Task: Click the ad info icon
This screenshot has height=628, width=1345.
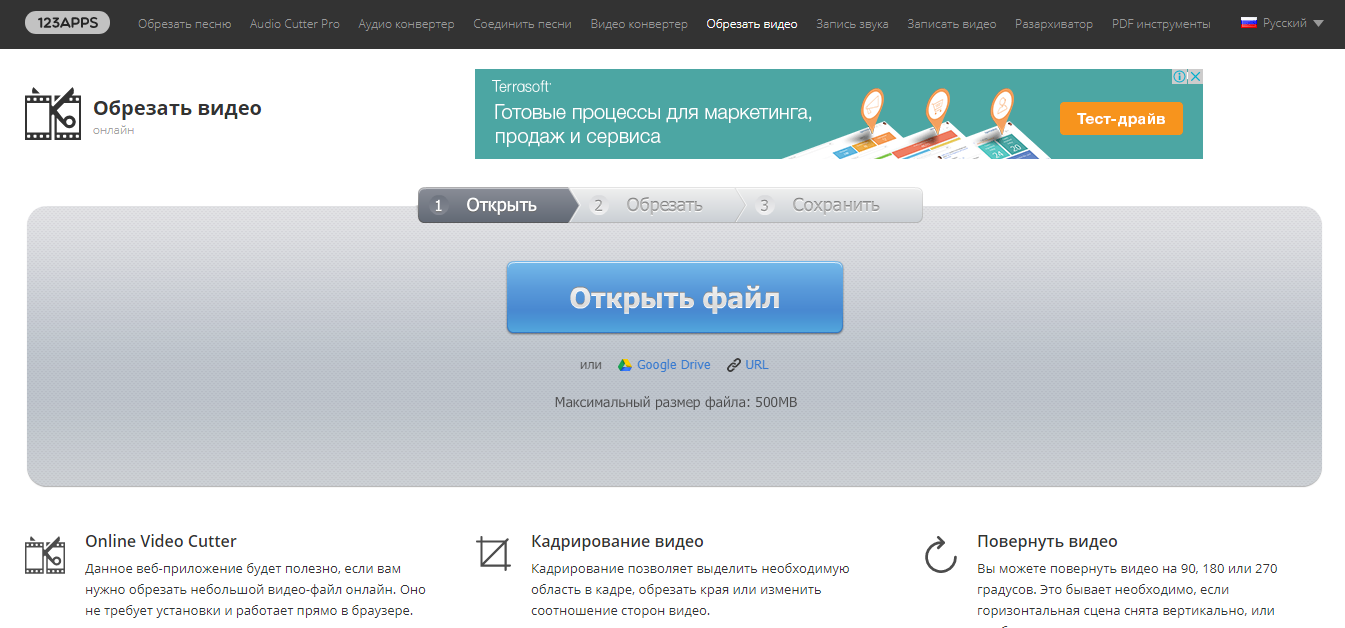Action: coord(1179,77)
